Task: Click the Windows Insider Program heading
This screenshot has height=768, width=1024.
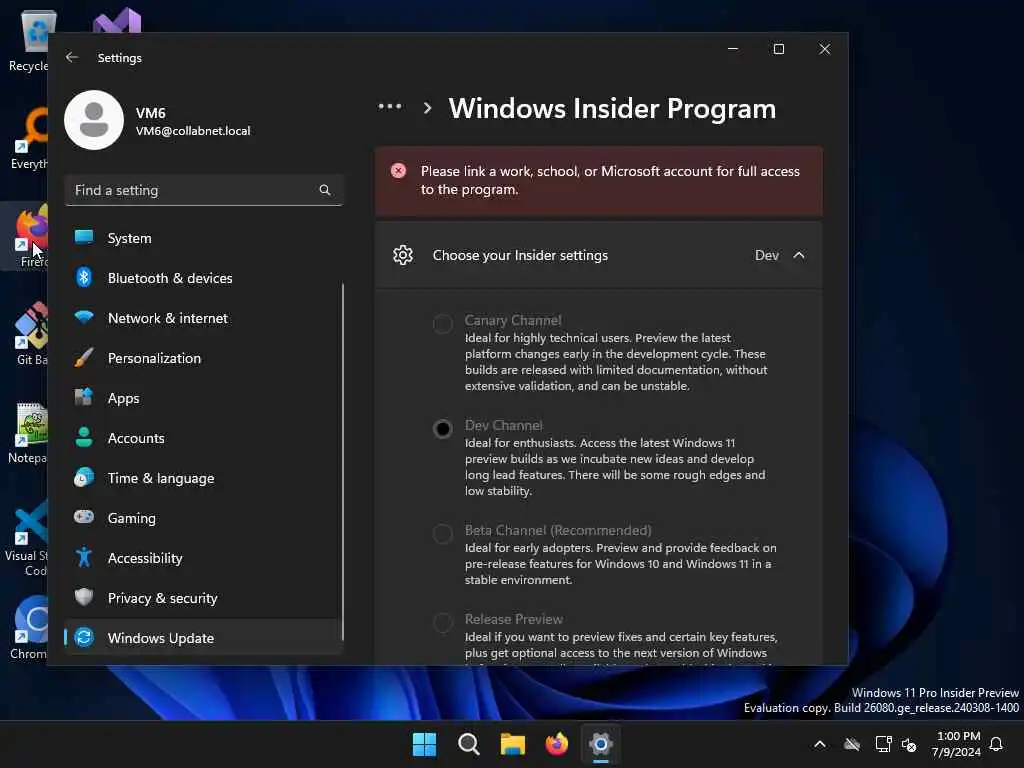Action: pos(612,108)
